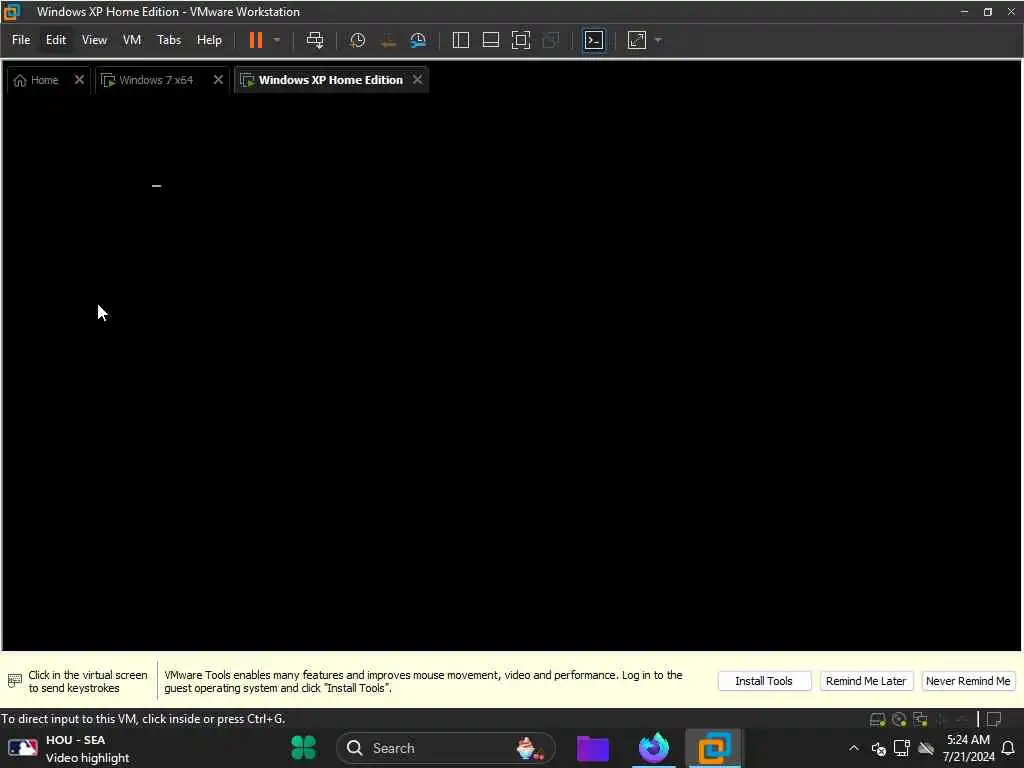Toggle the thumbnail bar view
Screen dimensions: 1024x768
(x=490, y=40)
